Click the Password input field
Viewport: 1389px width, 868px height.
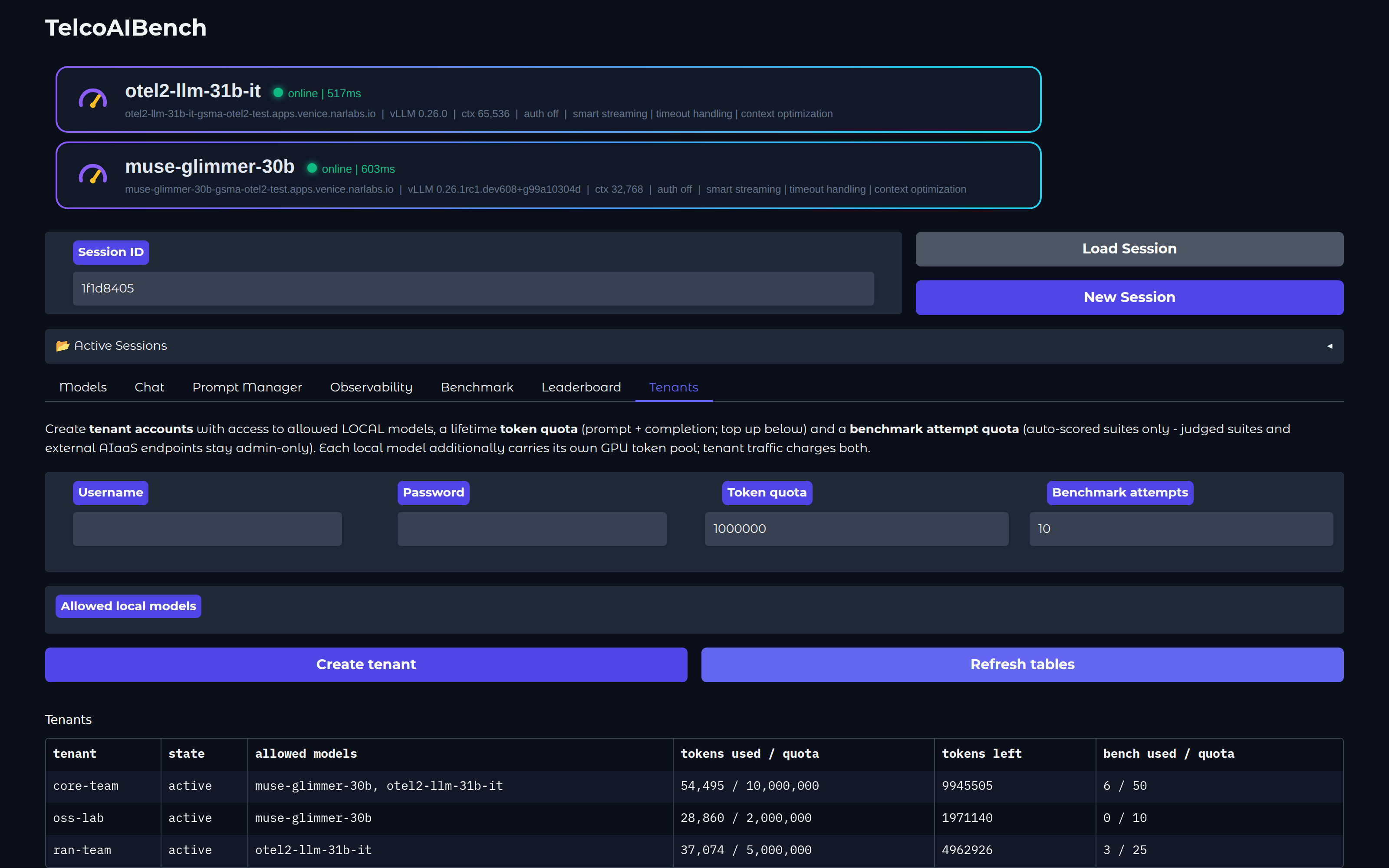click(532, 529)
